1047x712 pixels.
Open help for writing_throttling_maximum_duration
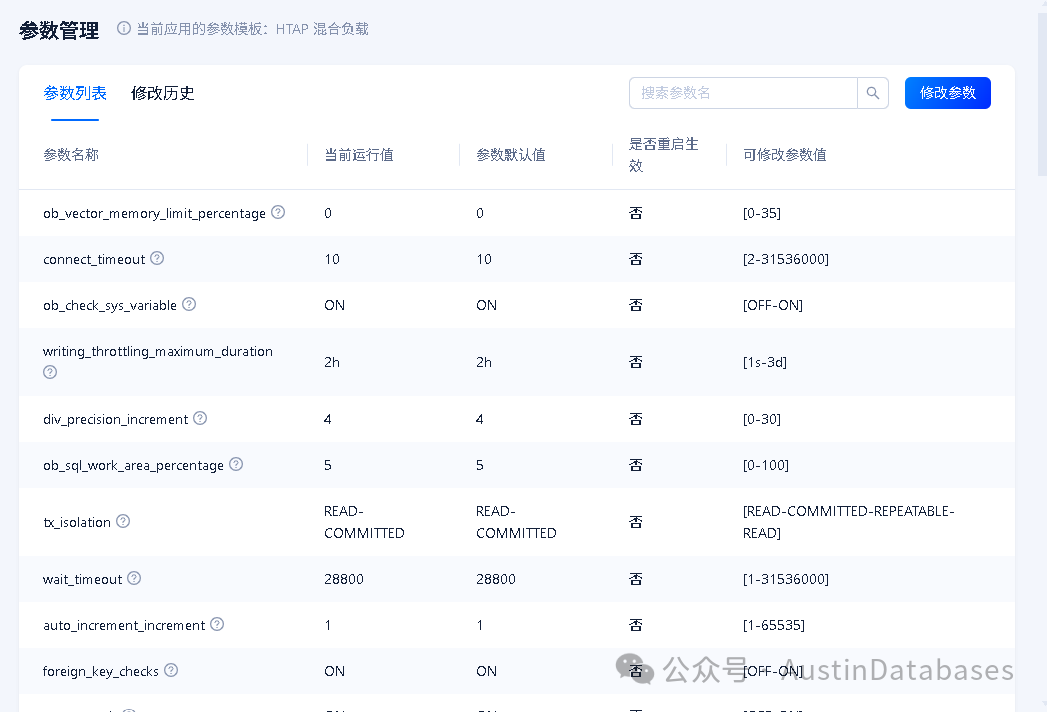click(49, 372)
